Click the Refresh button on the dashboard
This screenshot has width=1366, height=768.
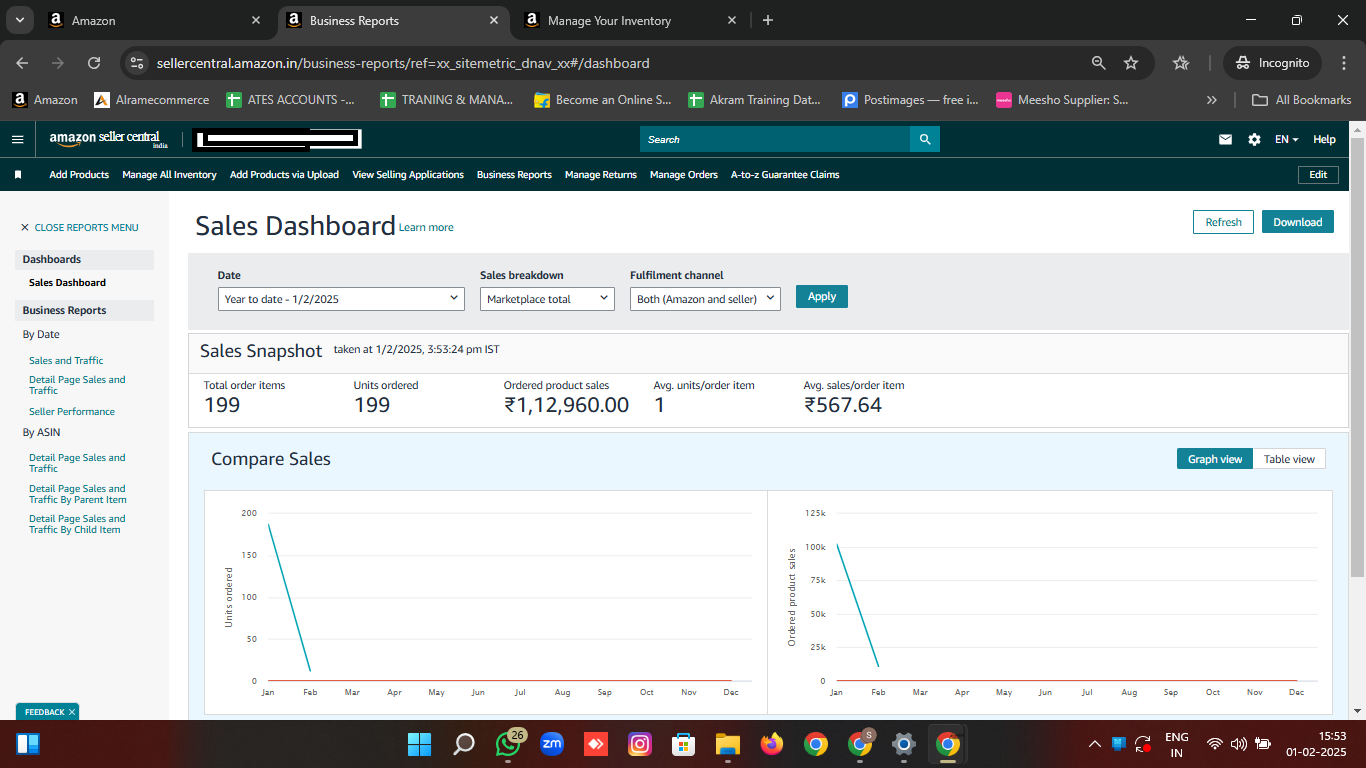(x=1223, y=222)
